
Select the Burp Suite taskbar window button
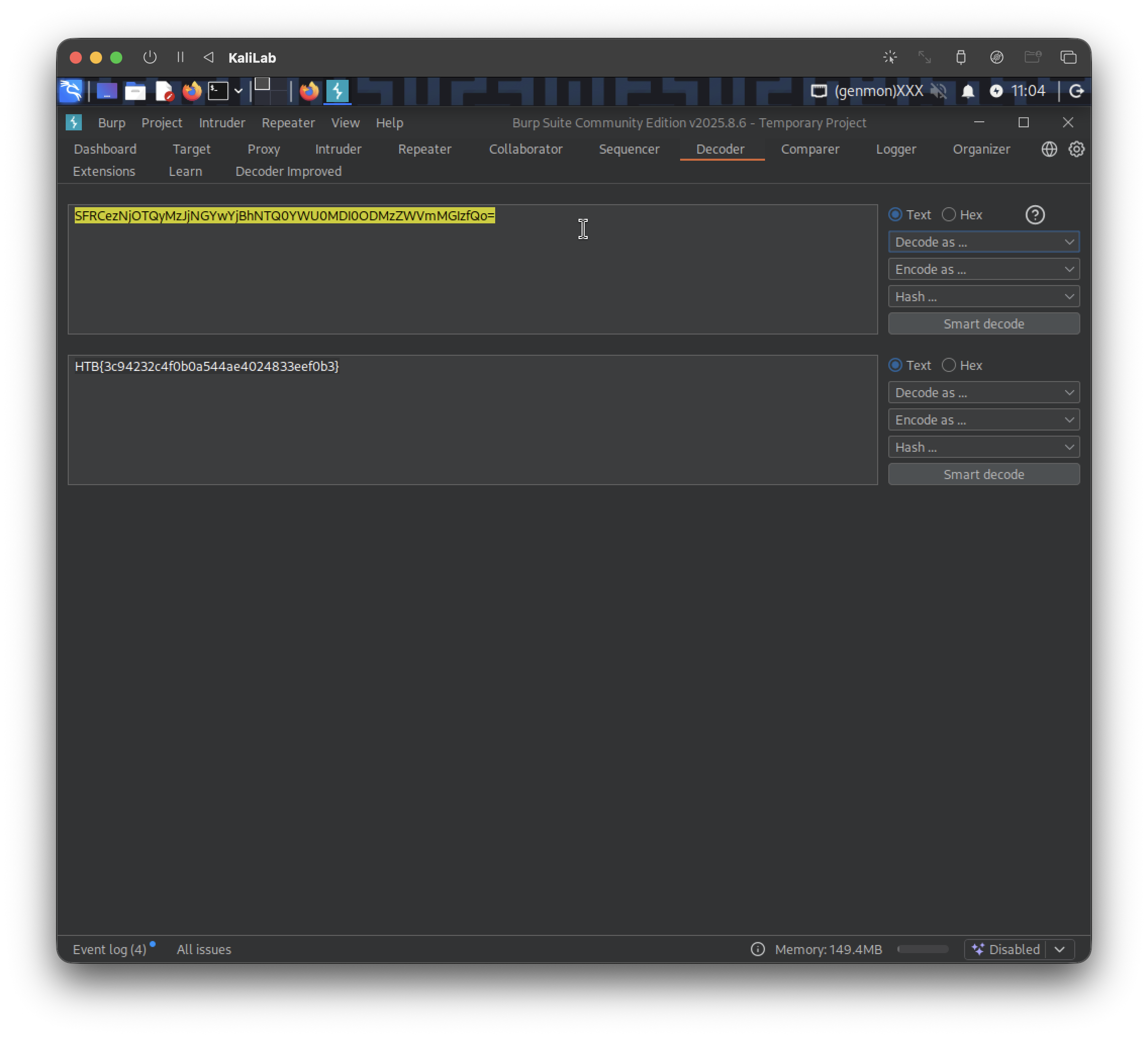pyautogui.click(x=338, y=91)
